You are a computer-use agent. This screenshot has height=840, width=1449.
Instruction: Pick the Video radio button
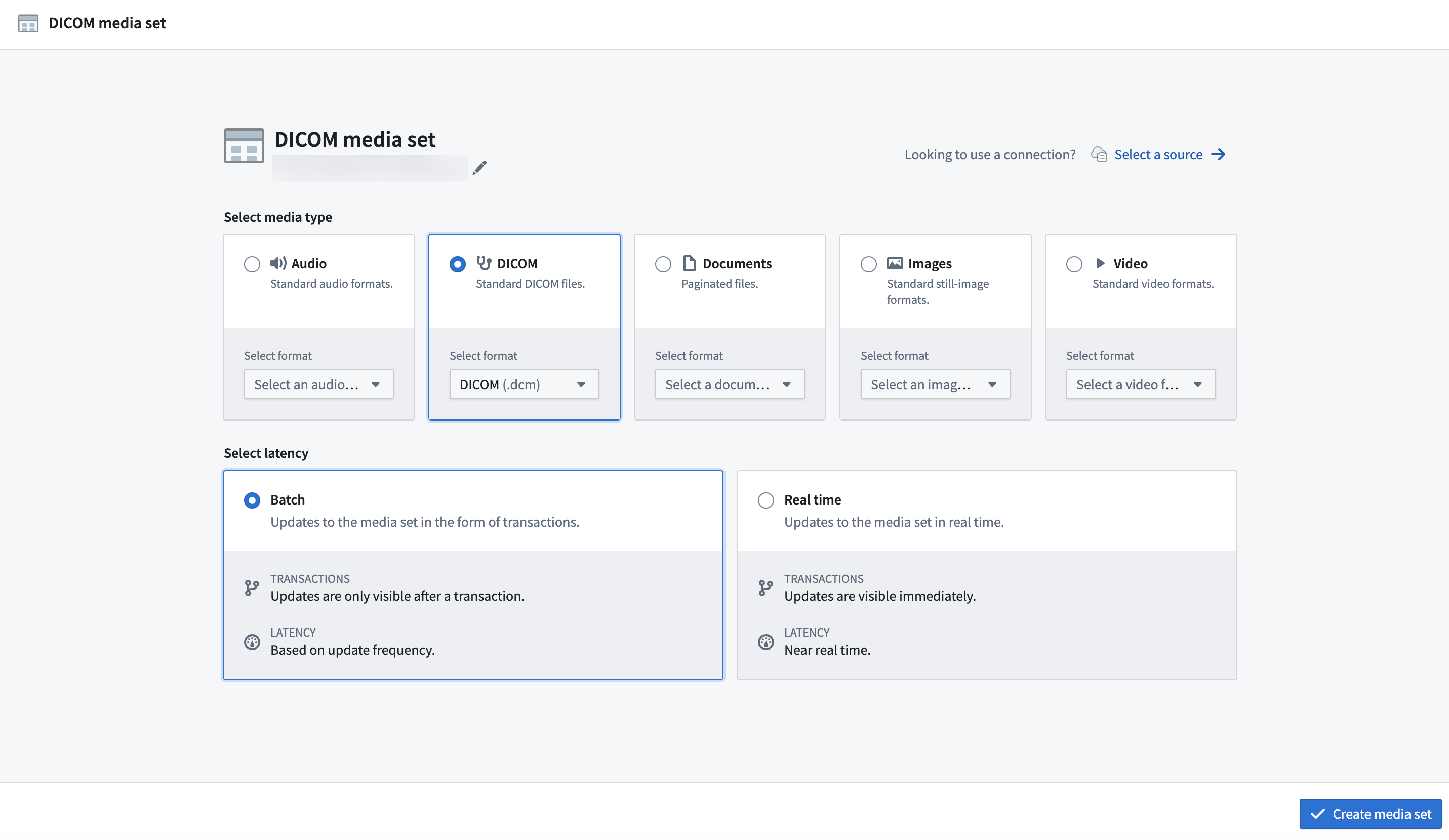[1073, 264]
